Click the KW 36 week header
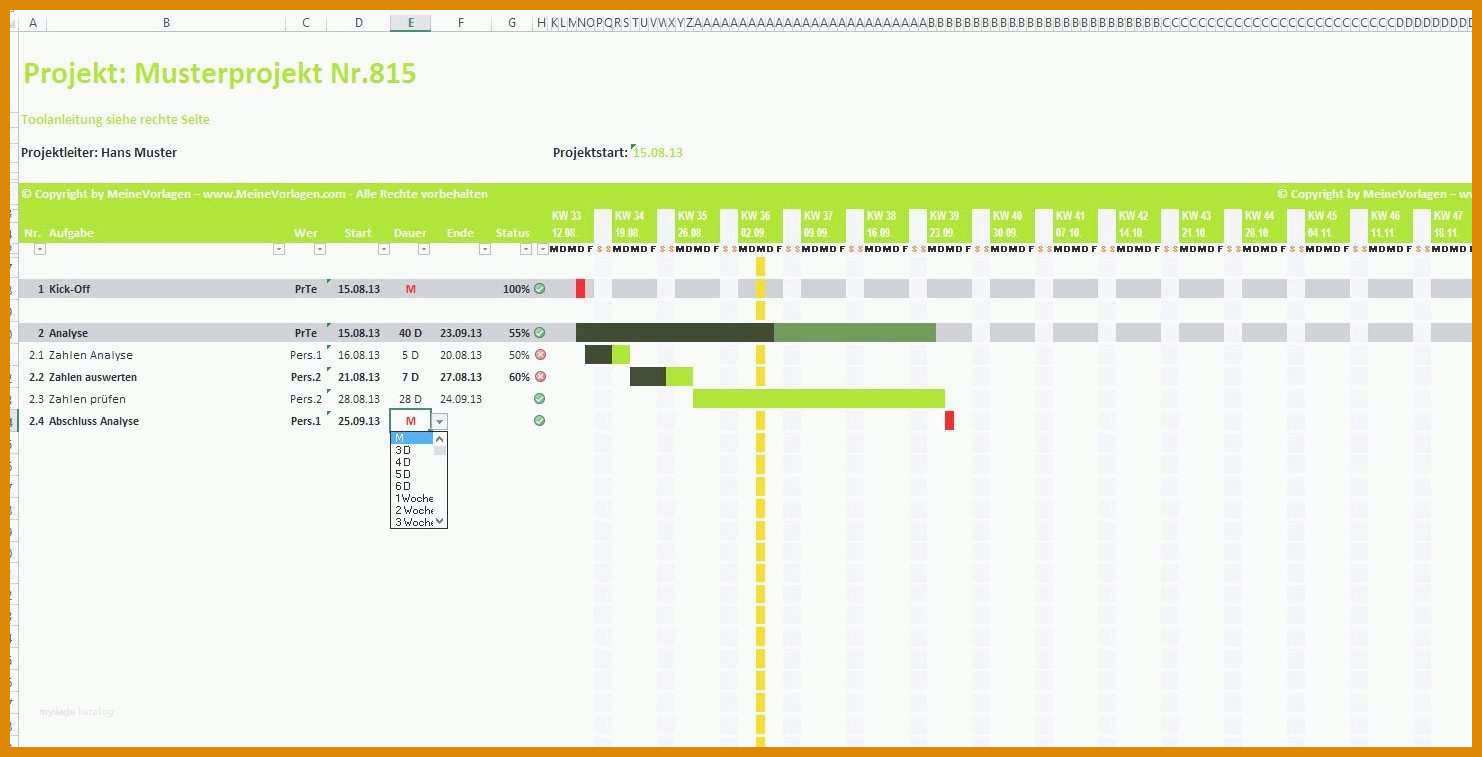The height and width of the screenshot is (757, 1482). click(x=755, y=216)
